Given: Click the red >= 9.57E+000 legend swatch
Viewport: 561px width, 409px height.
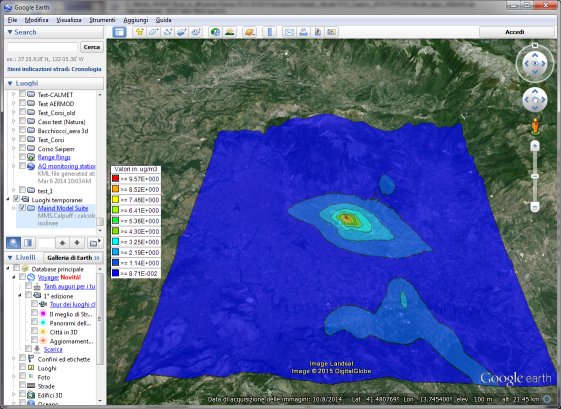Looking at the screenshot, I should pos(115,179).
